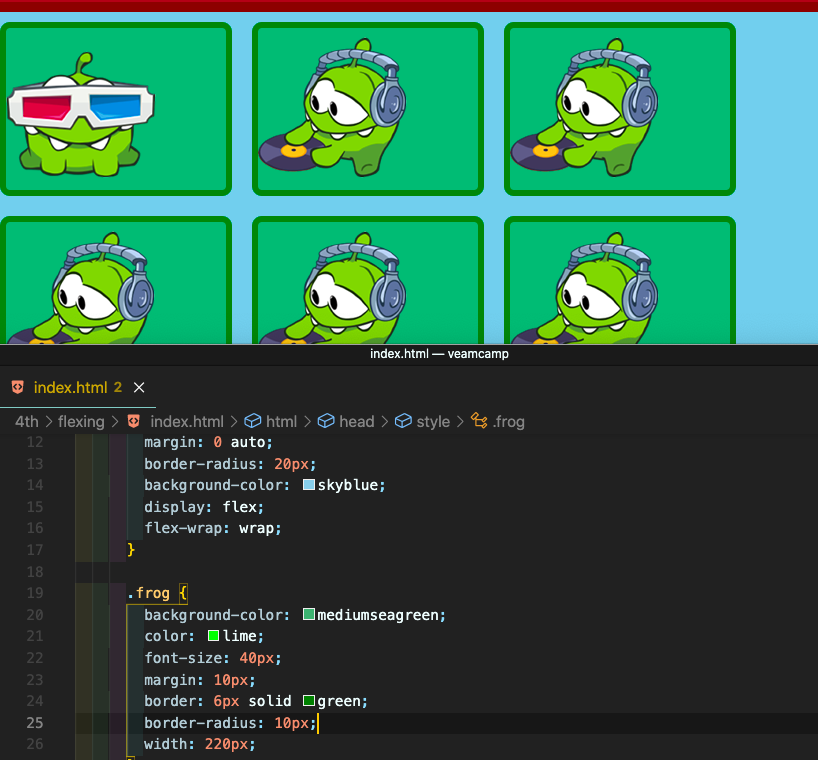Click the style cube icon in breadcrumb
Image resolution: width=818 pixels, height=760 pixels.
click(403, 421)
